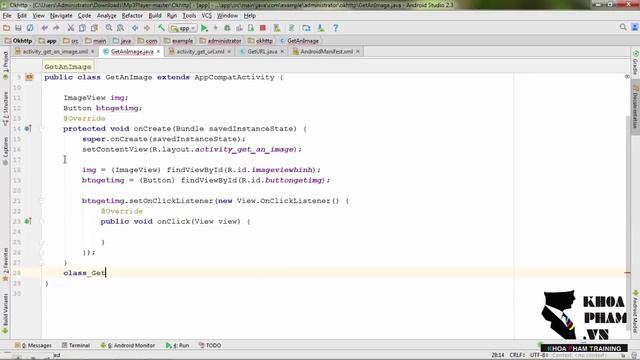Click the override gutter icon beside onCreate
Viewport: 640px width, 360px height.
coord(28,129)
